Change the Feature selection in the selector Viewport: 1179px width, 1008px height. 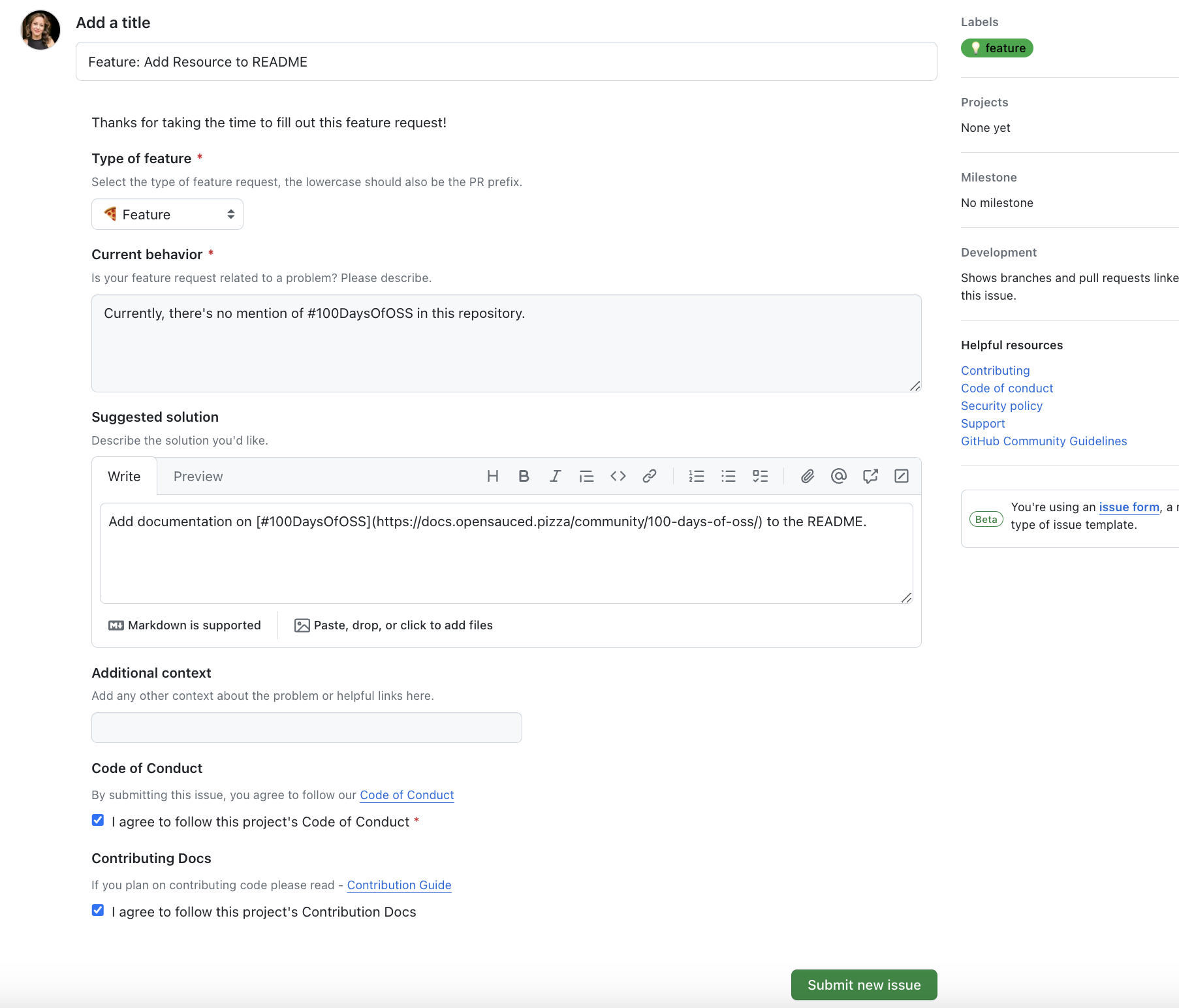(x=167, y=214)
